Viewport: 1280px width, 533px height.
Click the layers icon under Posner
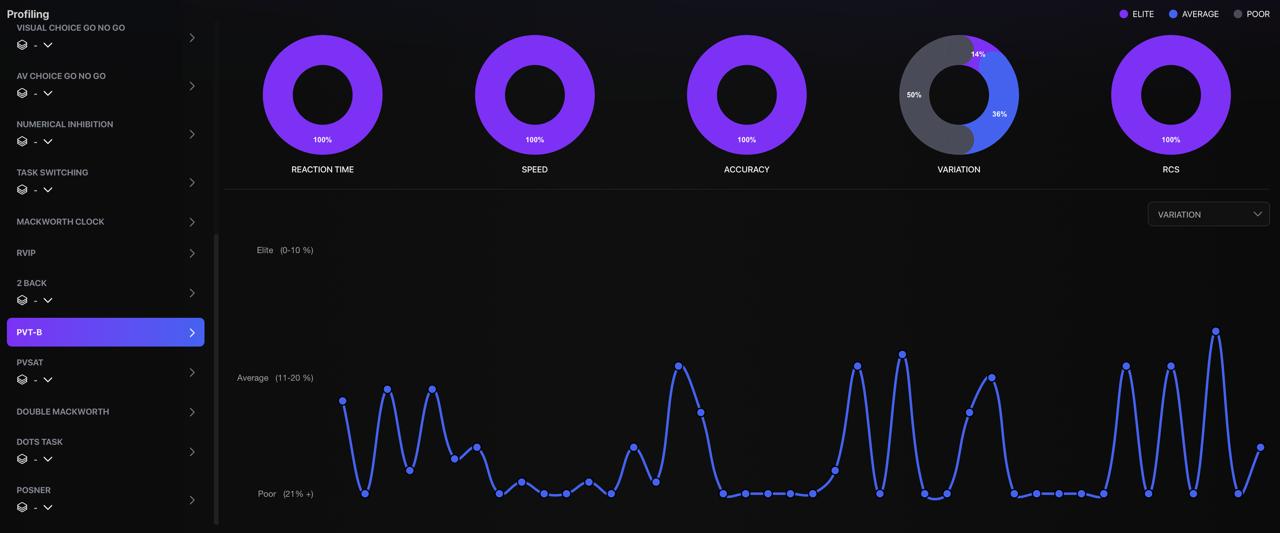(x=22, y=507)
